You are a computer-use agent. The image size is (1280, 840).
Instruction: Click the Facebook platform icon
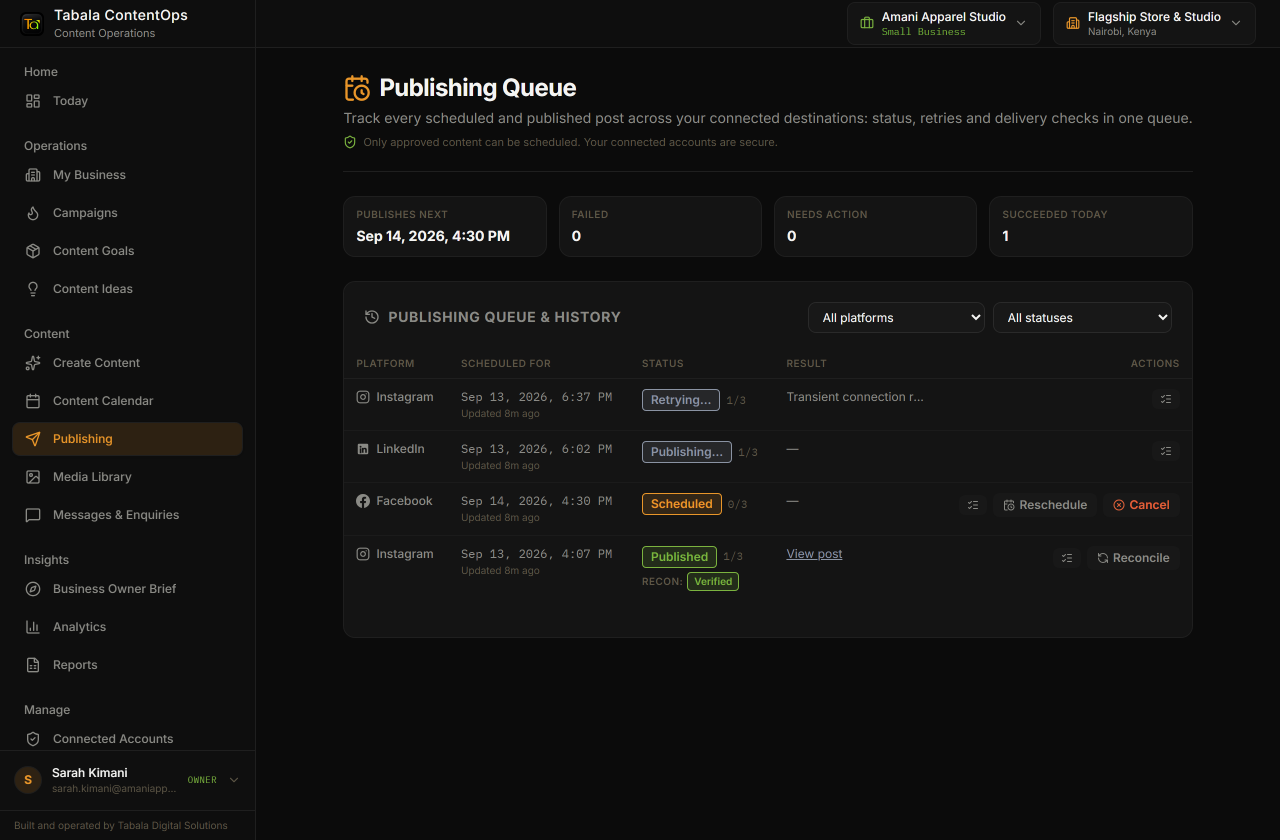point(363,501)
